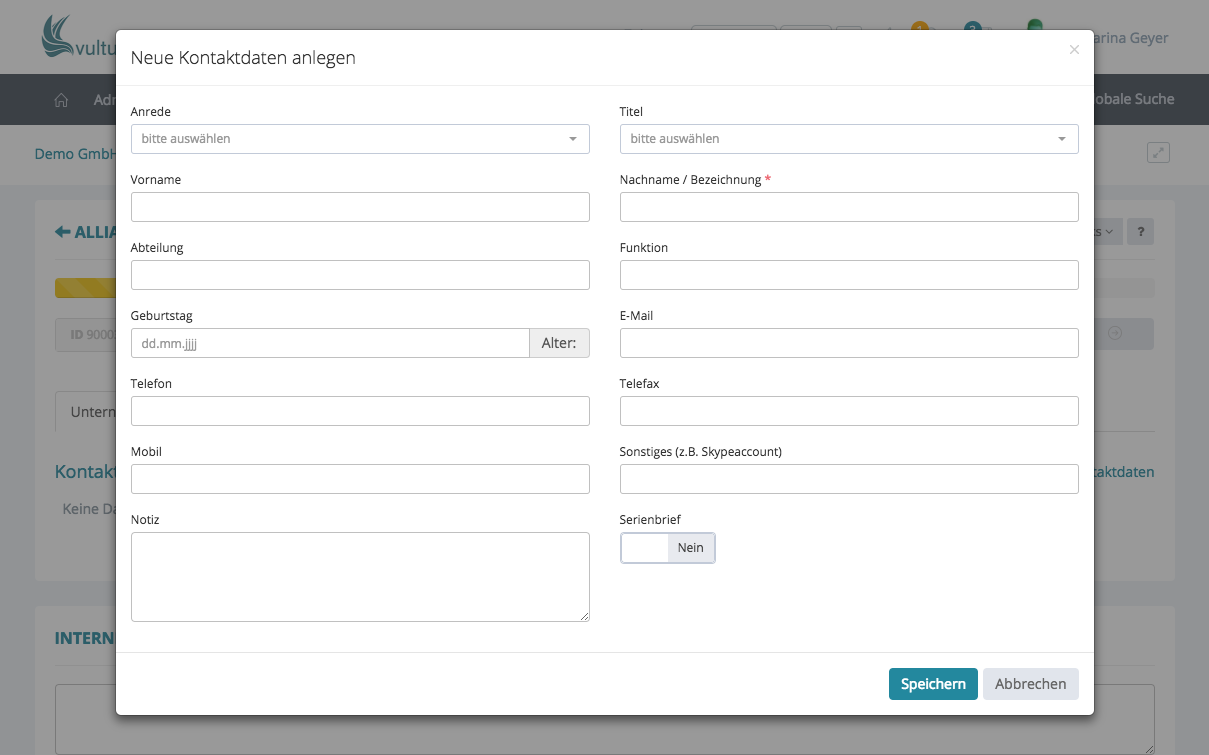
Task: Click the circled arrow icon beside the dialog
Action: (x=1114, y=334)
